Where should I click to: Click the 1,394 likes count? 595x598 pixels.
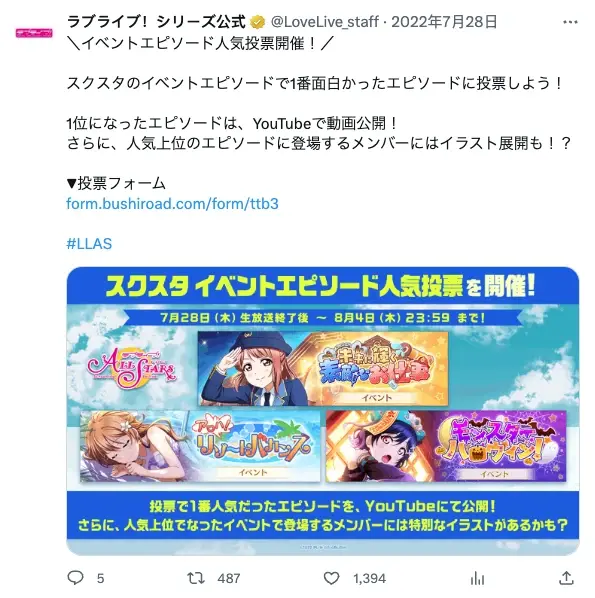369,579
